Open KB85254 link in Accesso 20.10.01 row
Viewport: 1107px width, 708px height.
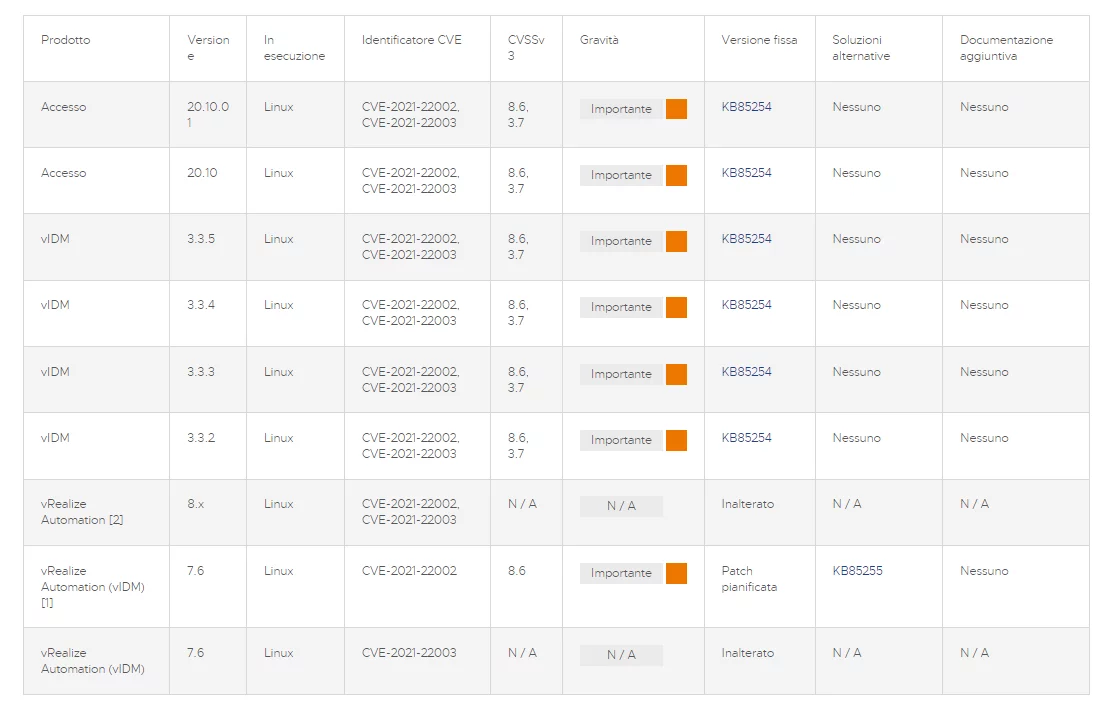click(x=746, y=107)
